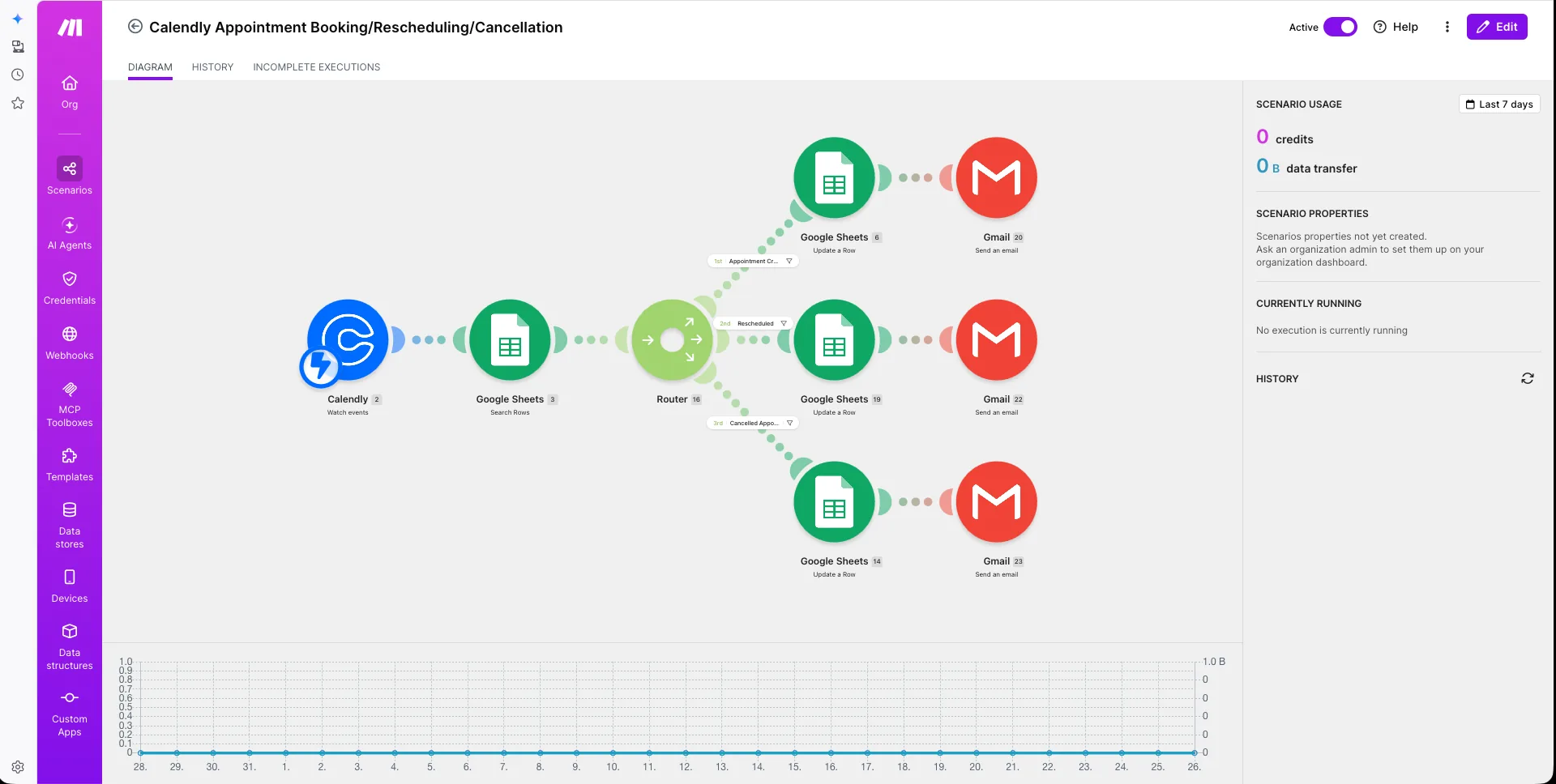Click the data transfer usage value

[1306, 167]
